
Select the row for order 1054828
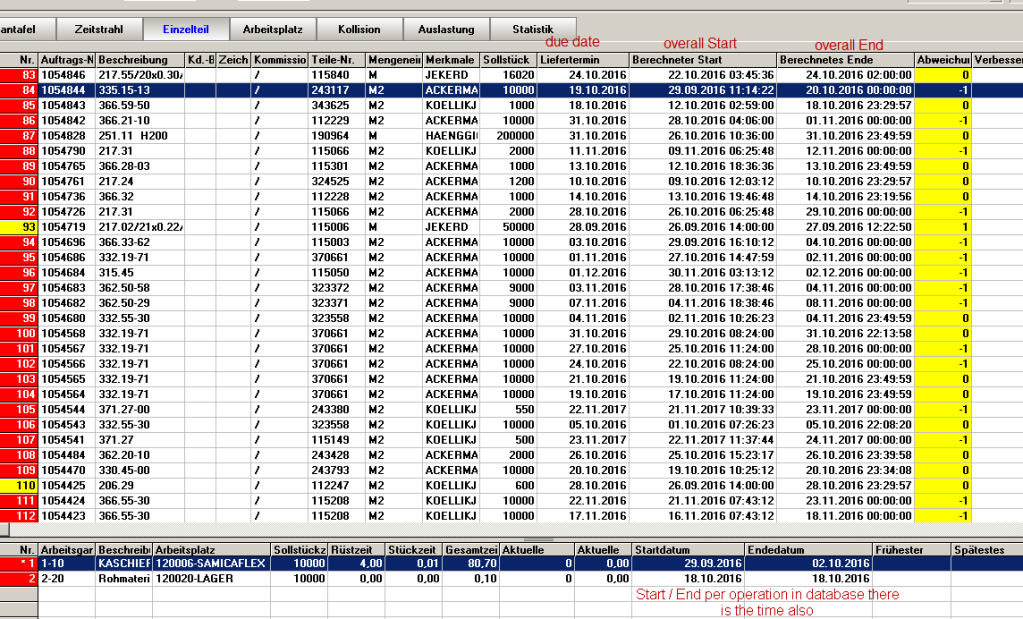(x=68, y=135)
